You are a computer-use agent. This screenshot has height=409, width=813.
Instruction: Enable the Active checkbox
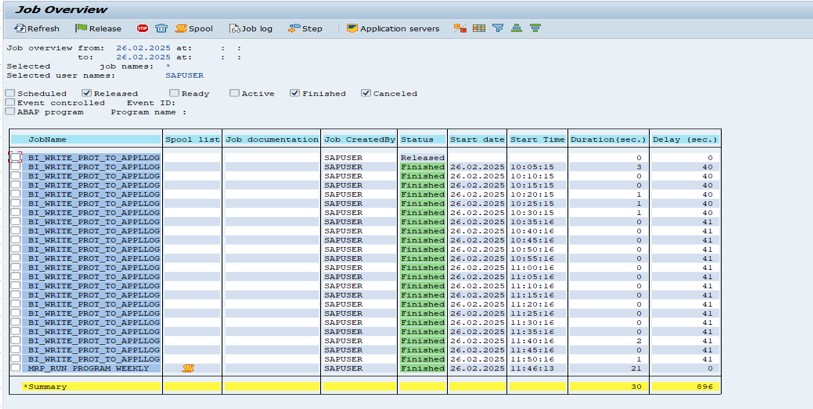click(234, 93)
